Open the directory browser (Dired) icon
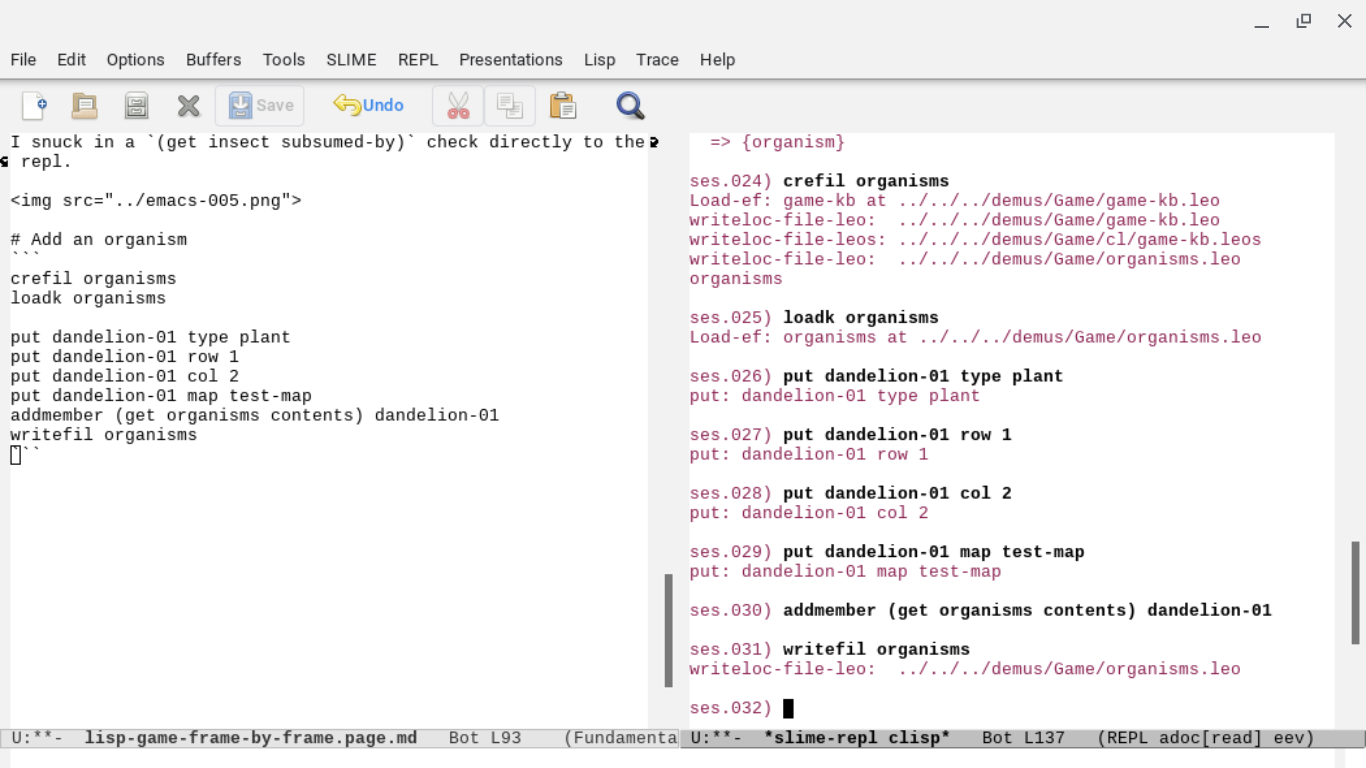The height and width of the screenshot is (768, 1366). pos(136,105)
